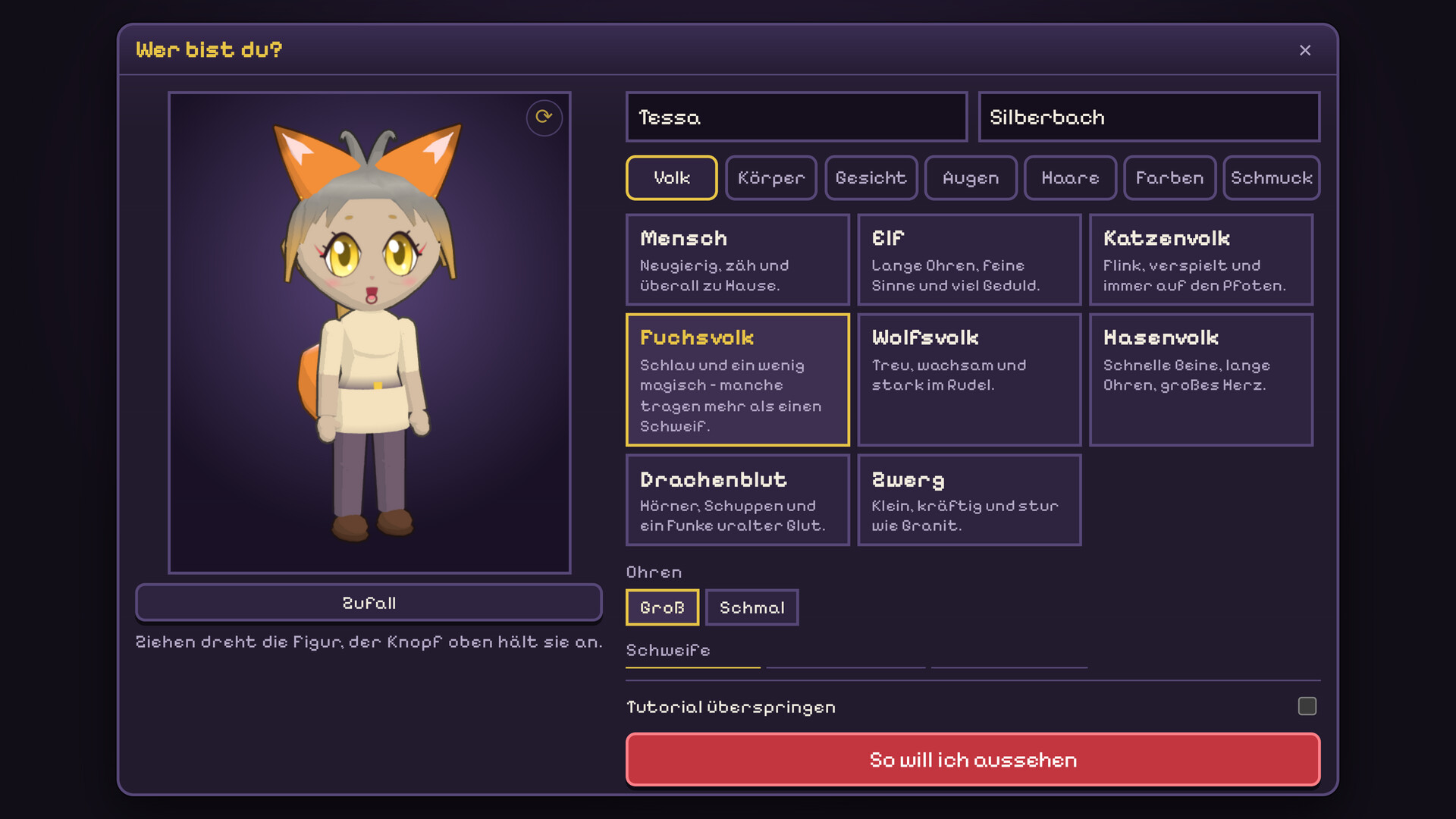The image size is (1456, 819).
Task: Stop the character preview rotation icon
Action: pyautogui.click(x=544, y=118)
